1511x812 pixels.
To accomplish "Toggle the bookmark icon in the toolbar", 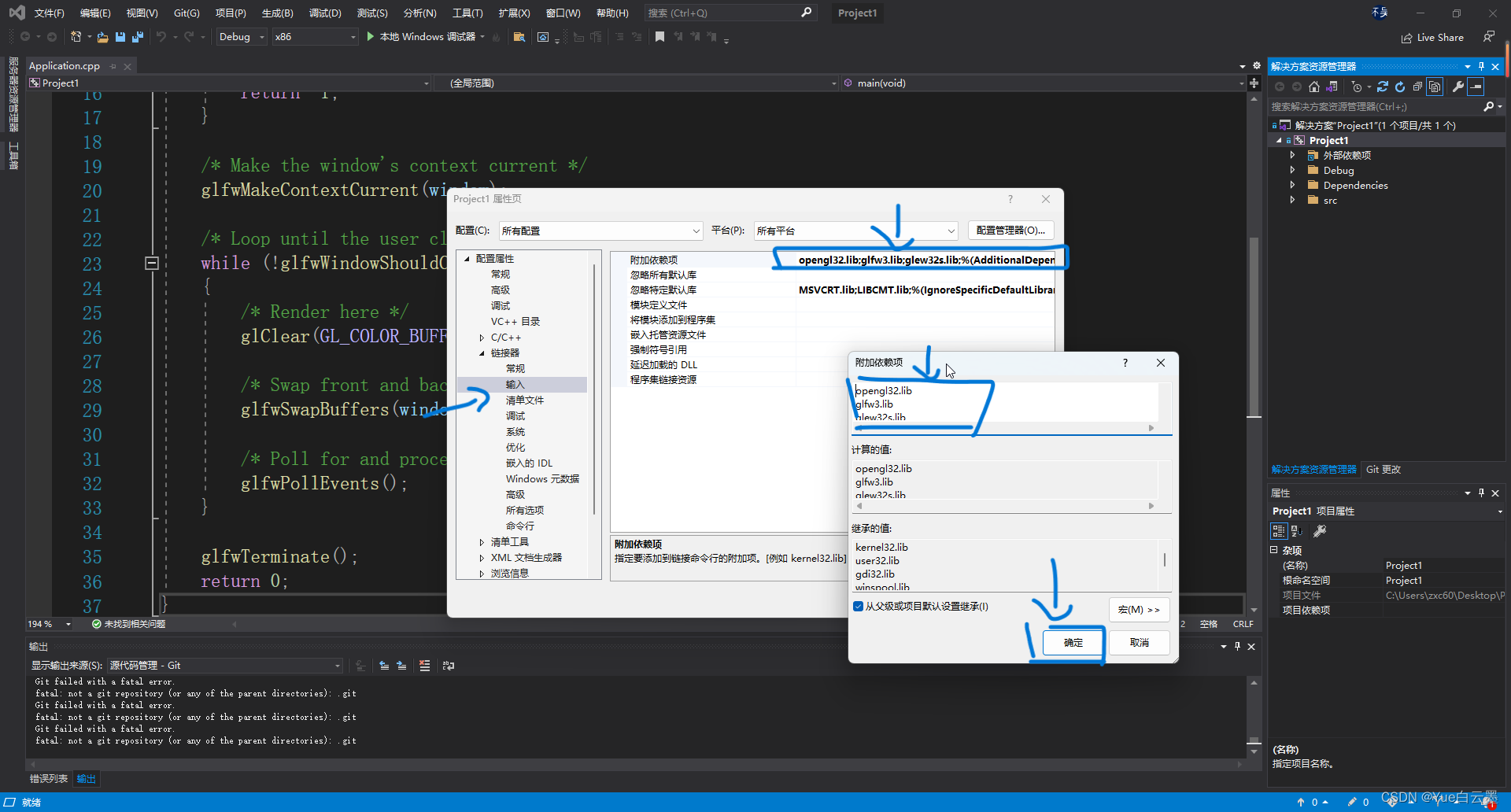I will [x=659, y=37].
